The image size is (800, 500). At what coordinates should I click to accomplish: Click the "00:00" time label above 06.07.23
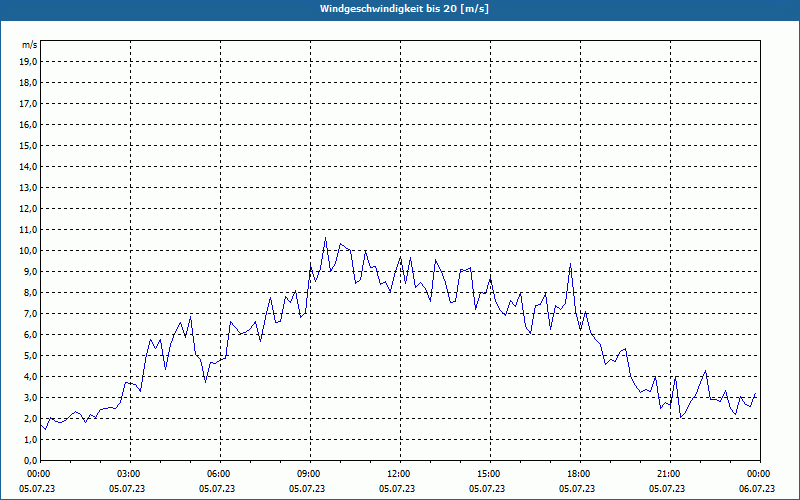[760, 474]
